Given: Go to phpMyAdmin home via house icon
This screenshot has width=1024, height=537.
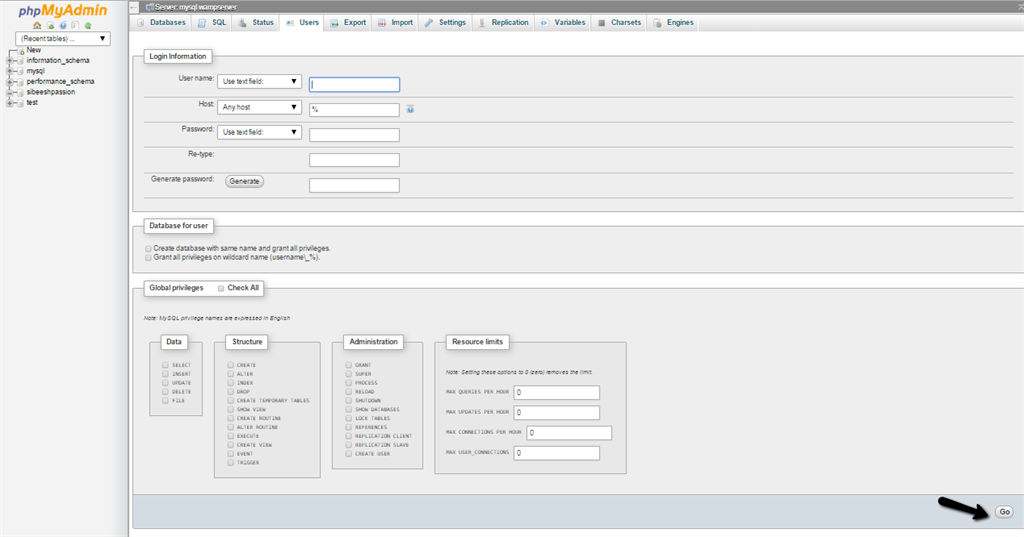Looking at the screenshot, I should click(x=37, y=25).
